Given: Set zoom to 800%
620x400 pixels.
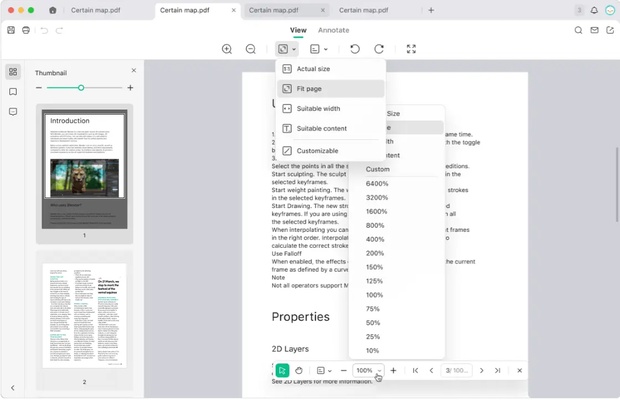Looking at the screenshot, I should click(x=375, y=225).
